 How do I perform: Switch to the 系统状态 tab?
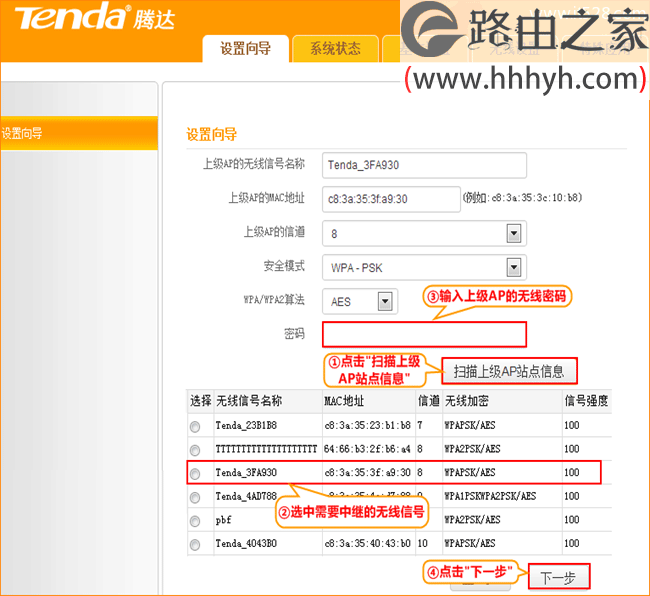[x=335, y=48]
